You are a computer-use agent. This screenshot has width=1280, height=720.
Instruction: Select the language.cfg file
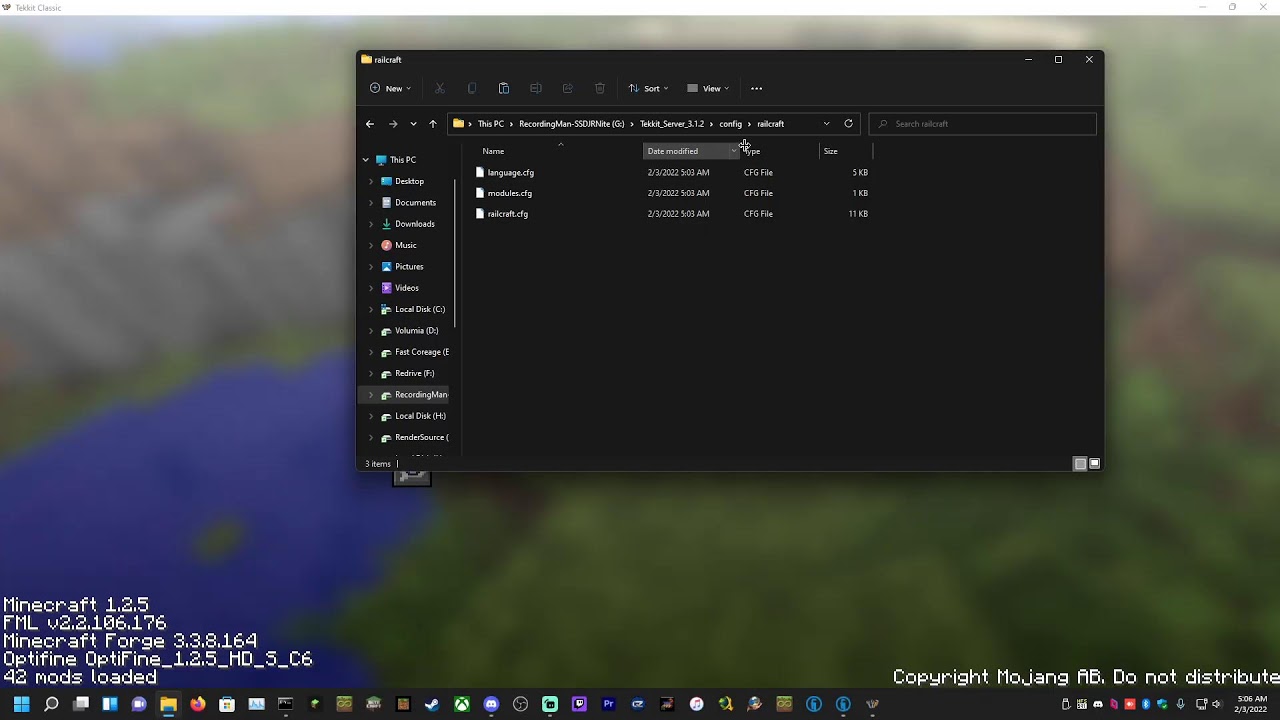511,173
